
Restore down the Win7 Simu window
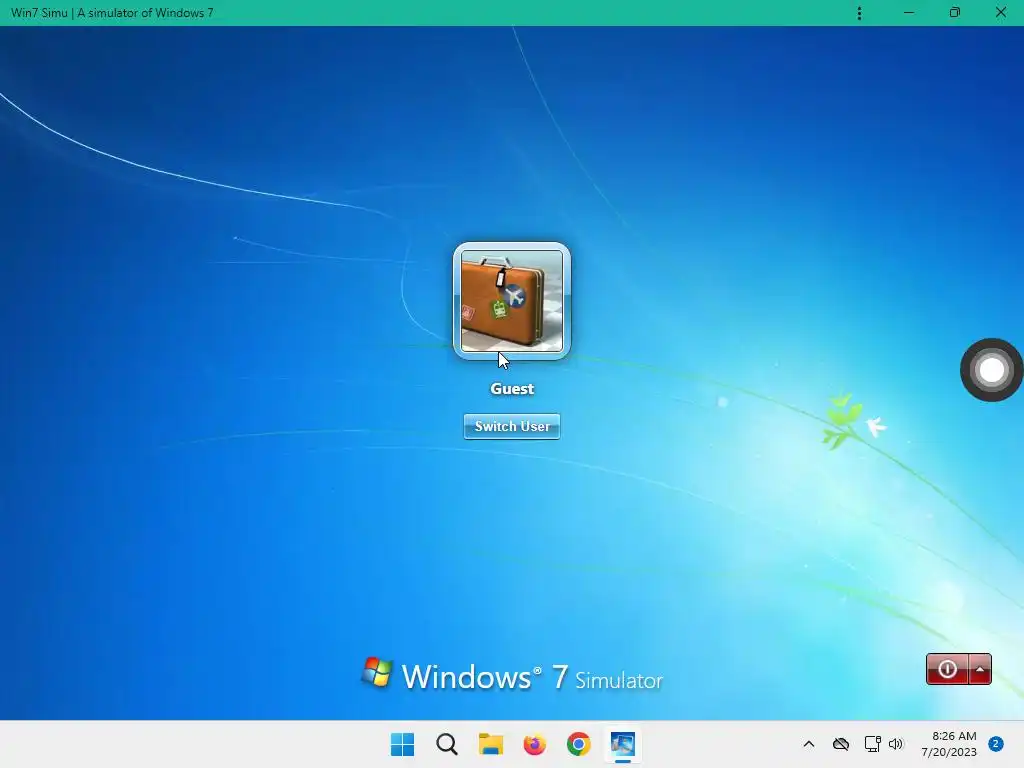(x=955, y=13)
